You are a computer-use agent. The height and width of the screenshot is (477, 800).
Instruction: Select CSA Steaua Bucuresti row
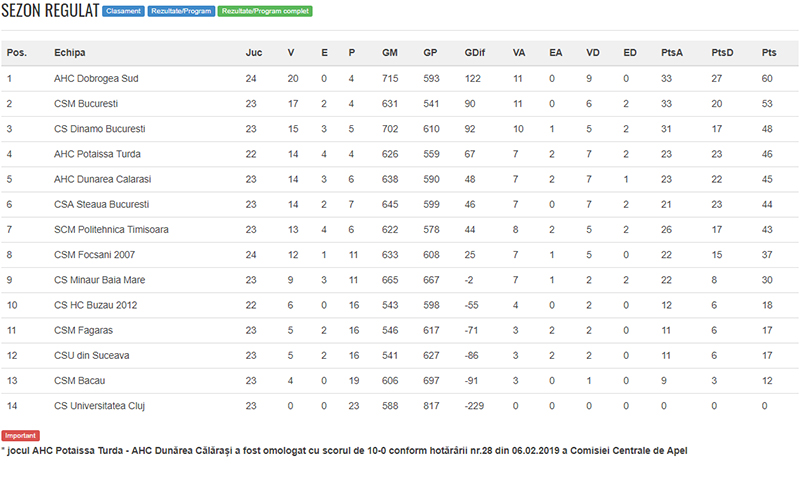(101, 204)
